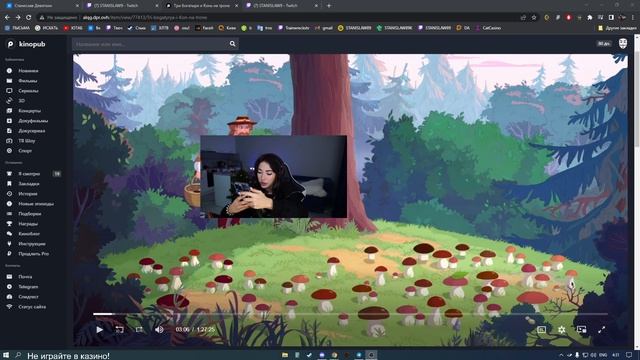640x360 pixels.
Task: Open subtitles menu in player
Action: (542, 329)
